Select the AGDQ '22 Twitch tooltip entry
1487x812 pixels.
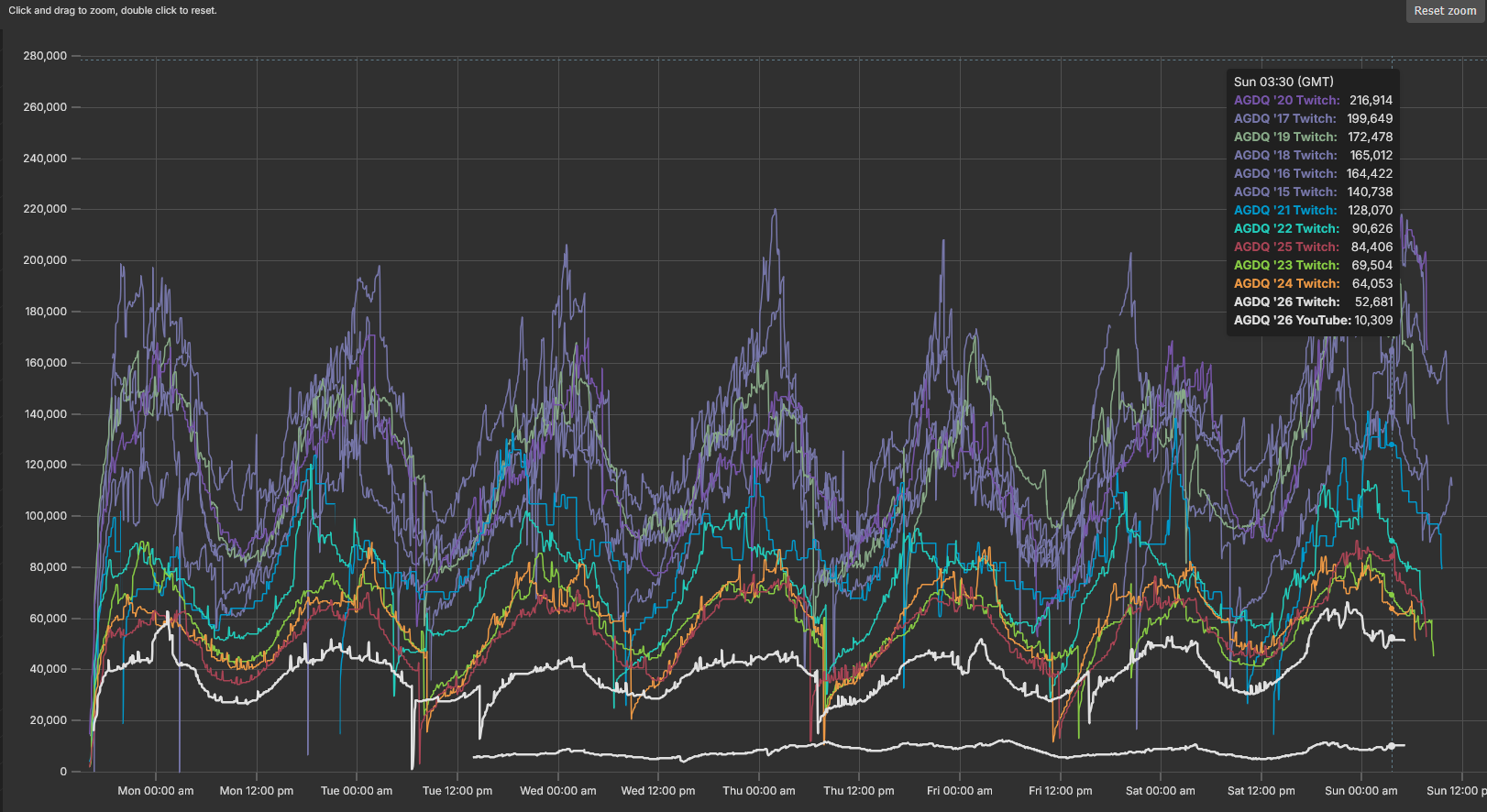[x=1313, y=228]
